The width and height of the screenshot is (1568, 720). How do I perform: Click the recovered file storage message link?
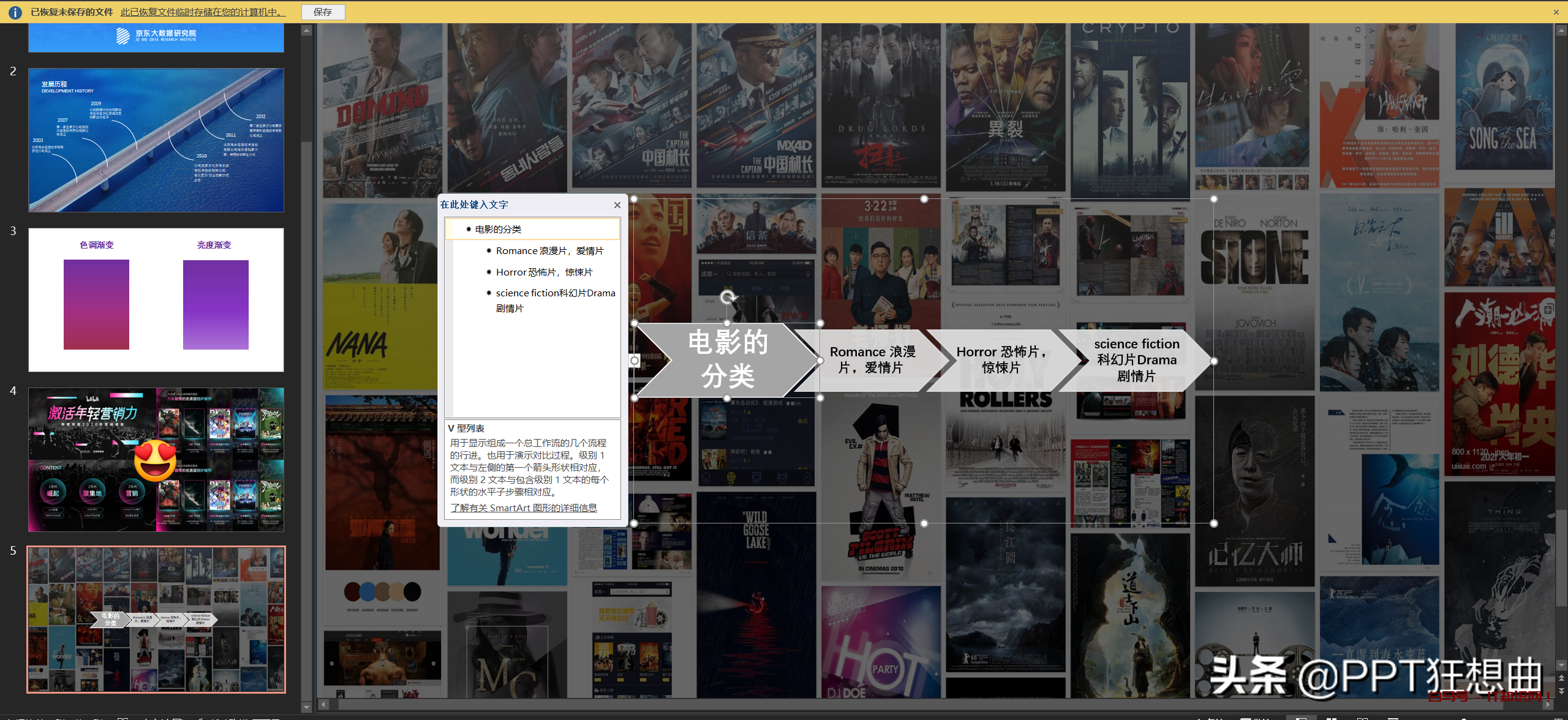pos(202,12)
